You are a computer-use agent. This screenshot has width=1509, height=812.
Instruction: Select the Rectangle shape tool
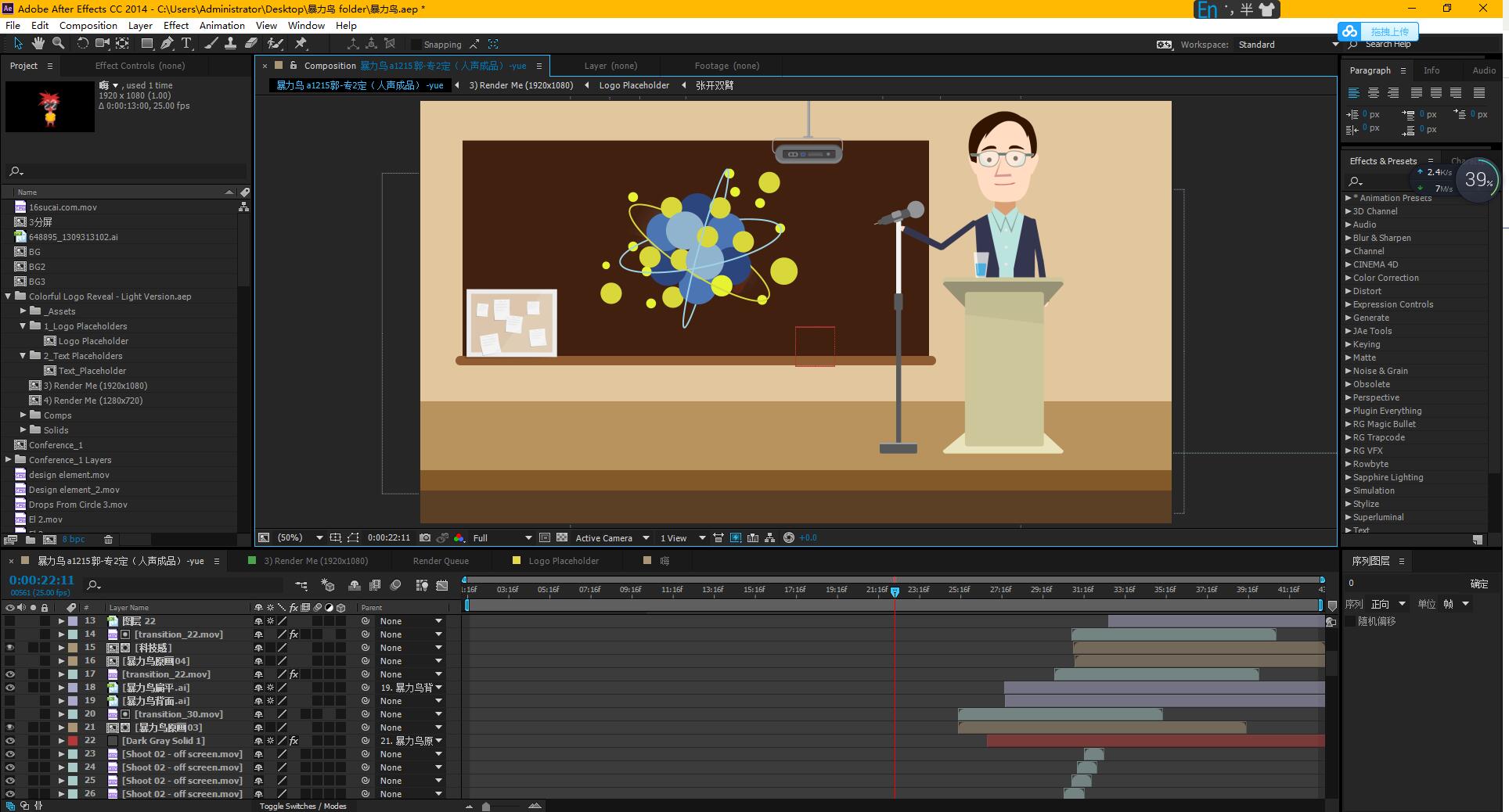tap(146, 44)
